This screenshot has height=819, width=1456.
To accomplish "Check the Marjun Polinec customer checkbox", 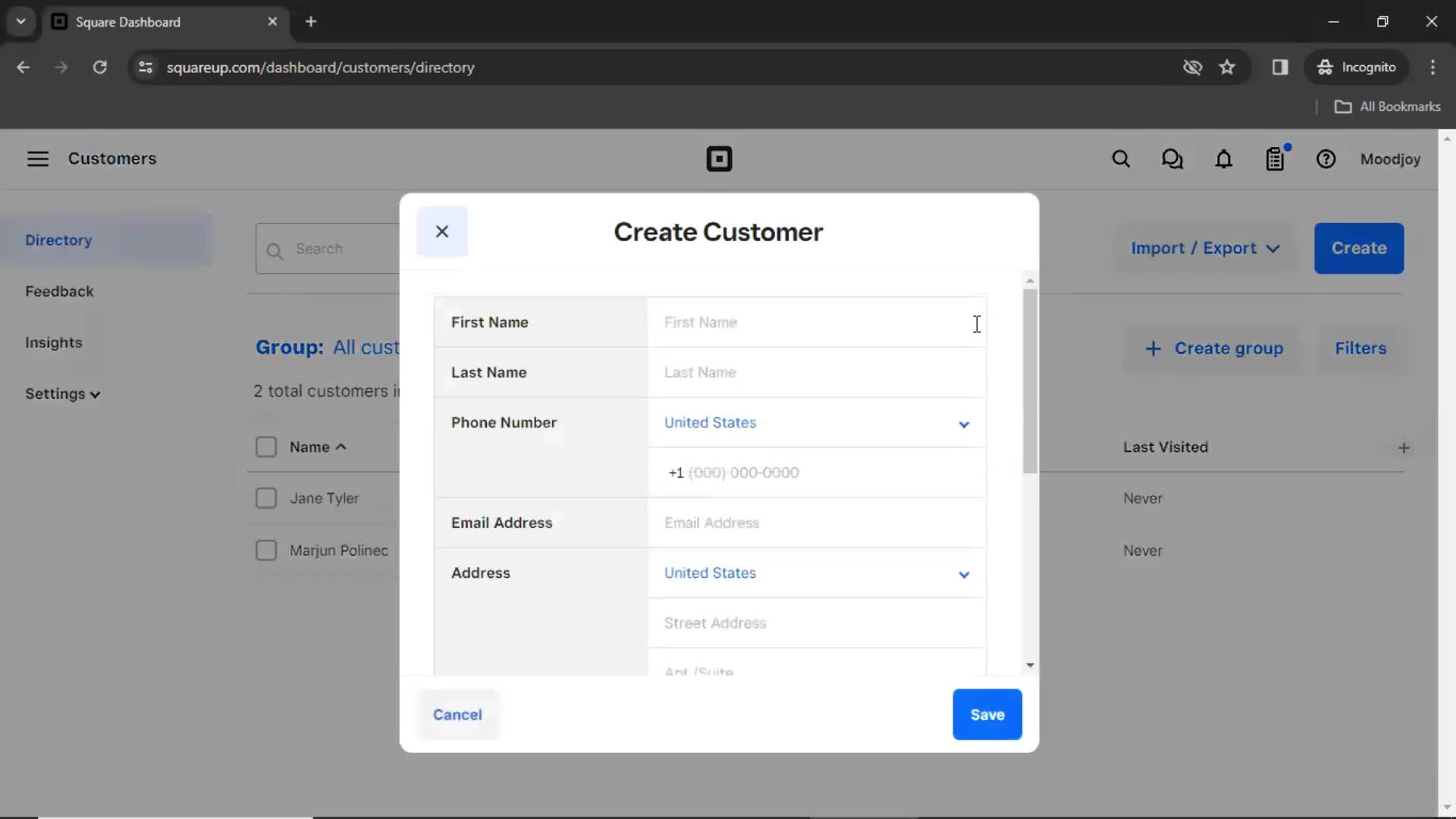I will (266, 550).
